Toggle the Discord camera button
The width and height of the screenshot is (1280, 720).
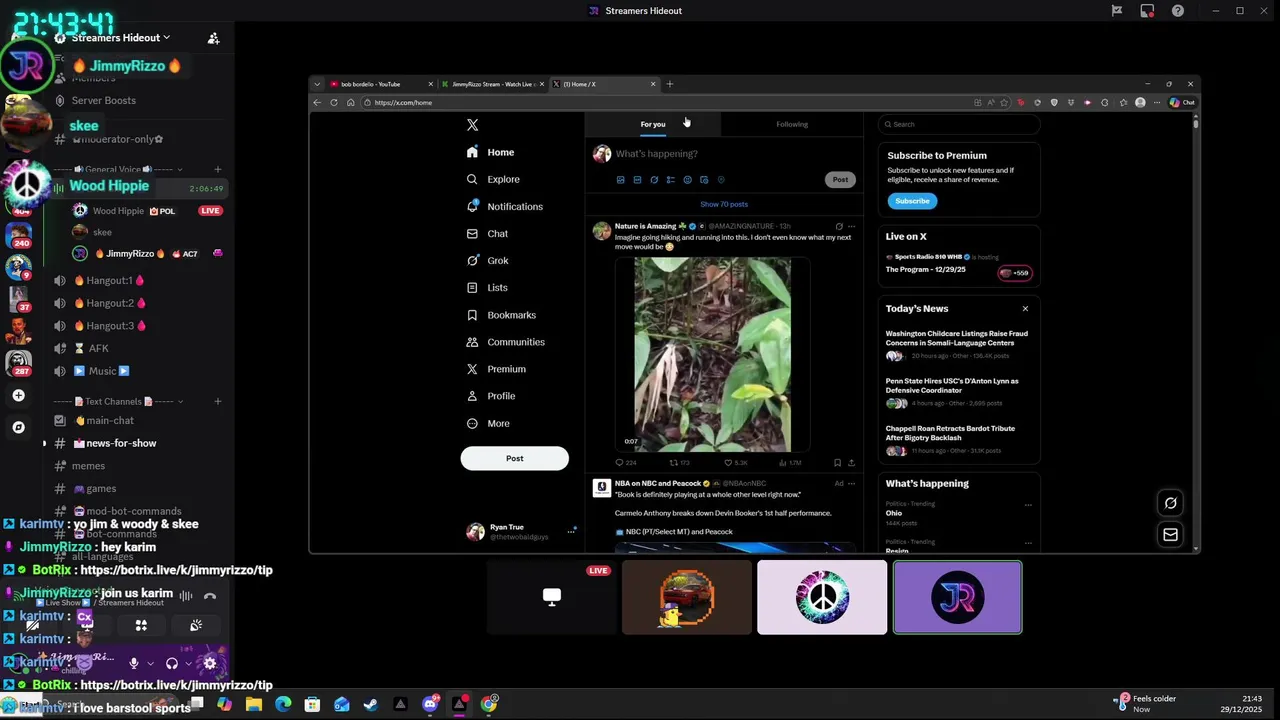33,625
